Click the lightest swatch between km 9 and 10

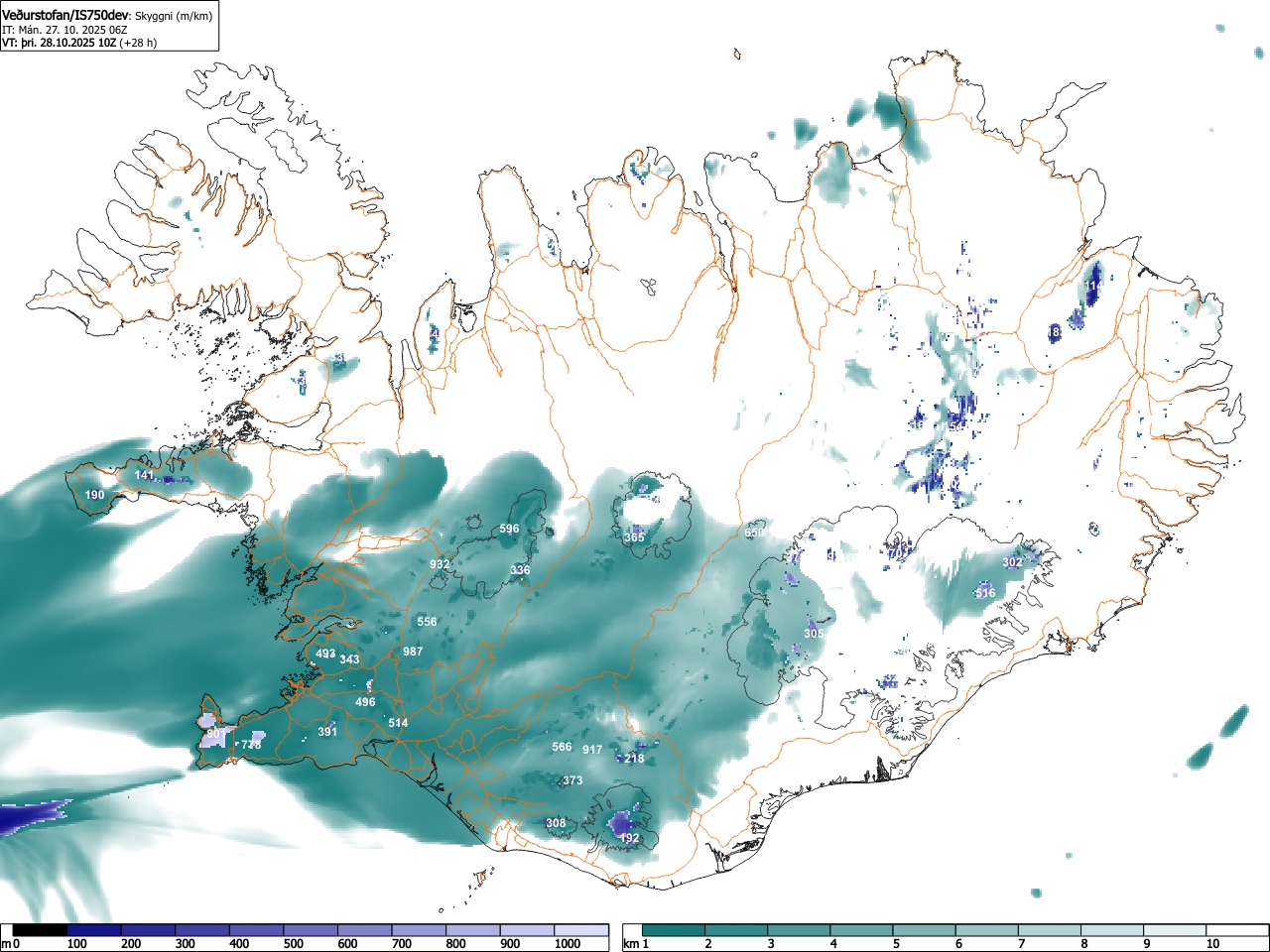[x=1177, y=930]
